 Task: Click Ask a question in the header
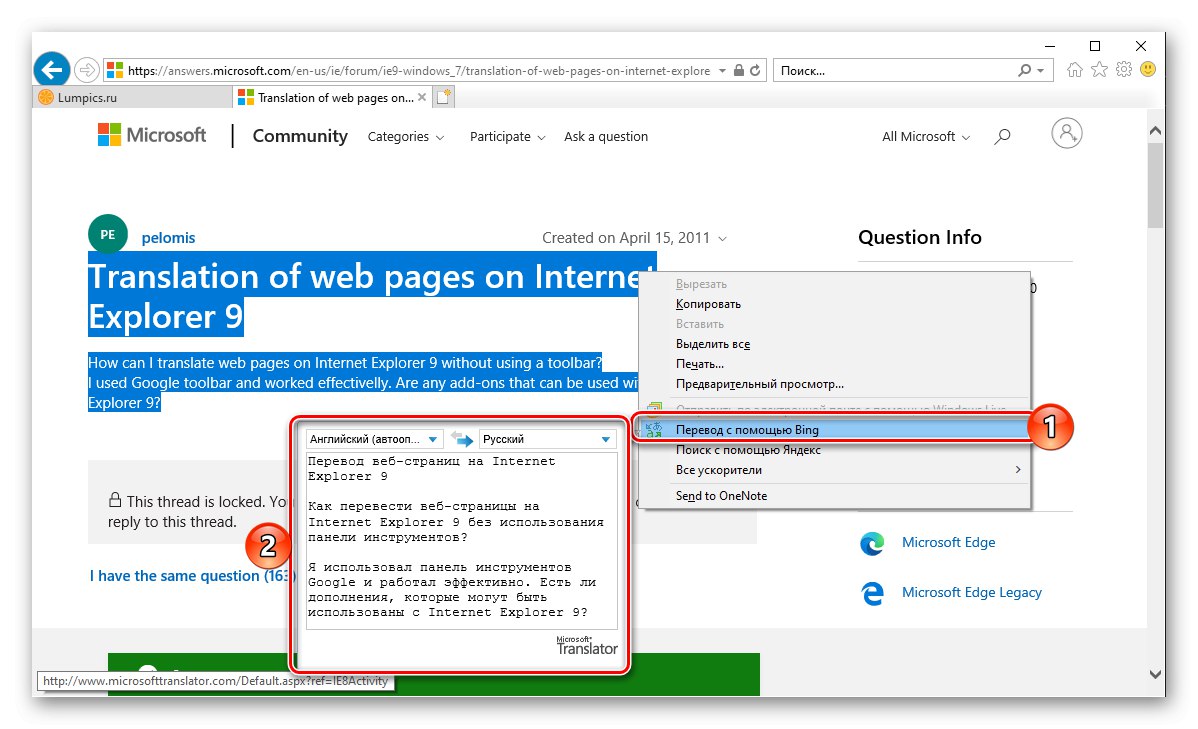[606, 137]
